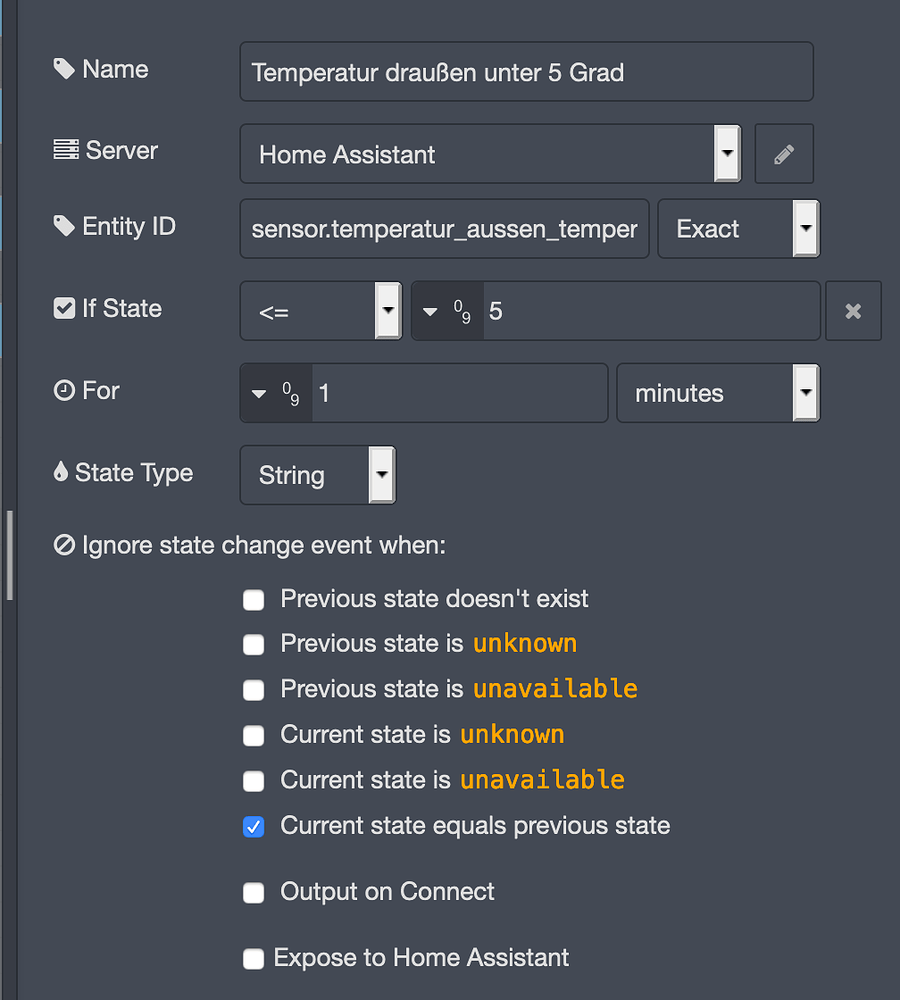Uncheck Current state equals previous state
Image resolution: width=900 pixels, height=1000 pixels.
click(x=253, y=826)
